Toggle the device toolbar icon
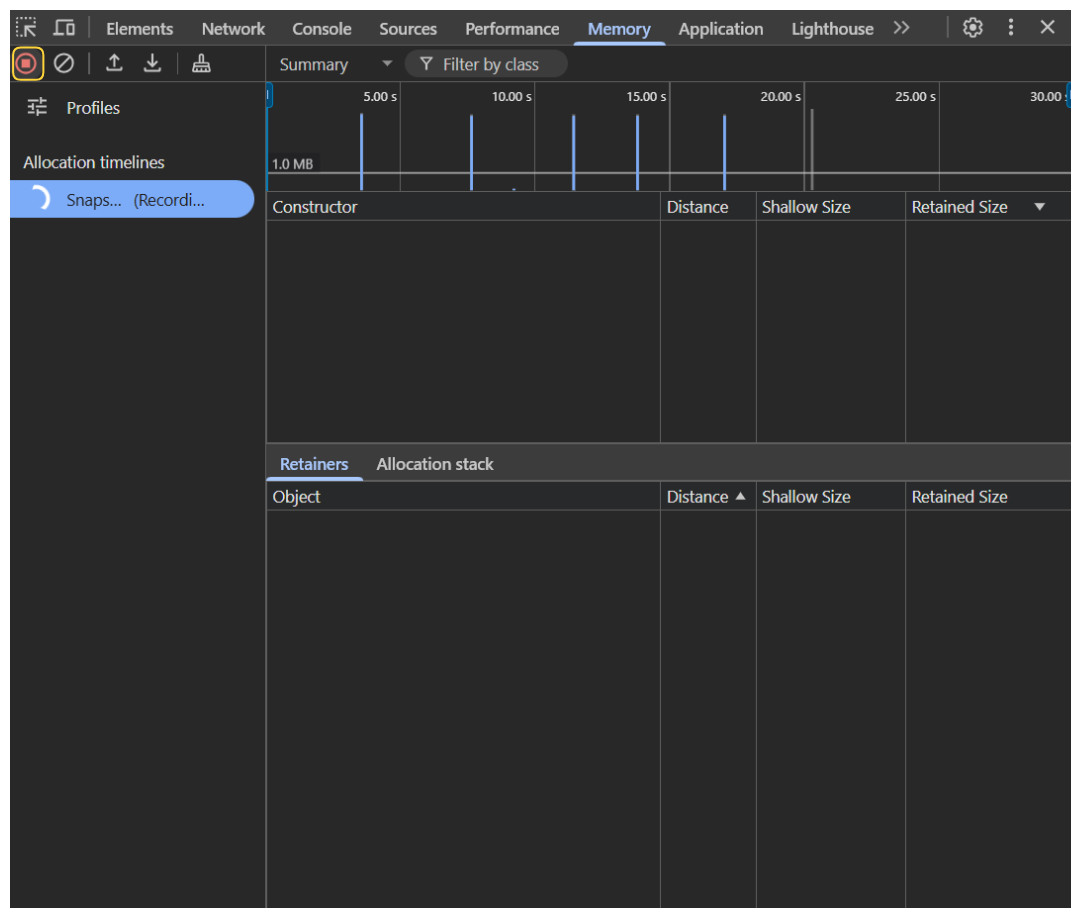This screenshot has width=1081, height=918. pos(65,28)
